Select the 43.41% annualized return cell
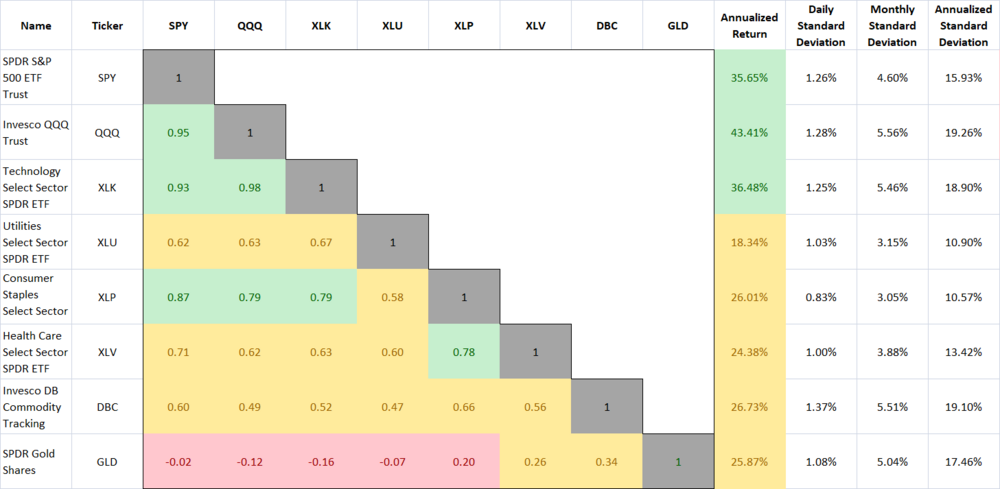The height and width of the screenshot is (489, 1000). [750, 132]
